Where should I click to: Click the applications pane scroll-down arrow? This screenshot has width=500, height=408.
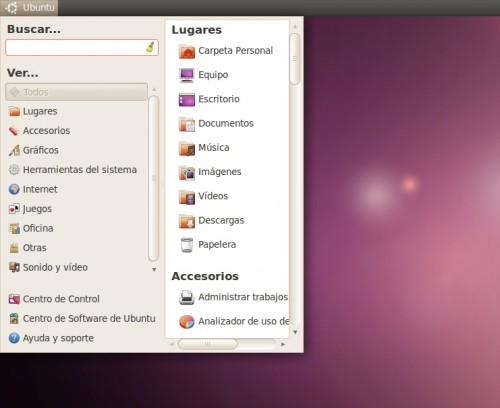pyautogui.click(x=295, y=332)
